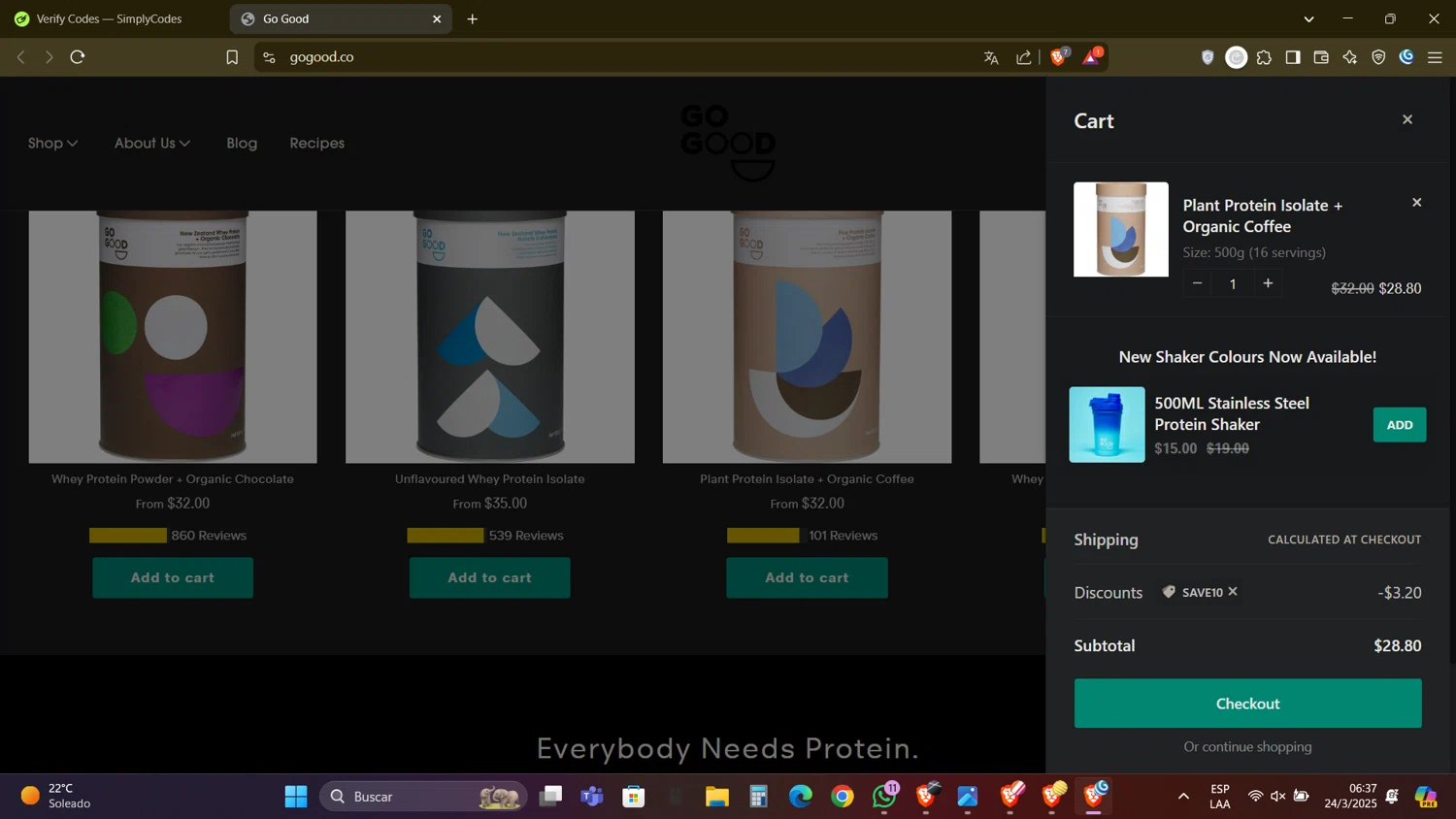The height and width of the screenshot is (819, 1456).
Task: Open Whey Protein Powder + Organic Chocolate link
Action: click(x=173, y=478)
